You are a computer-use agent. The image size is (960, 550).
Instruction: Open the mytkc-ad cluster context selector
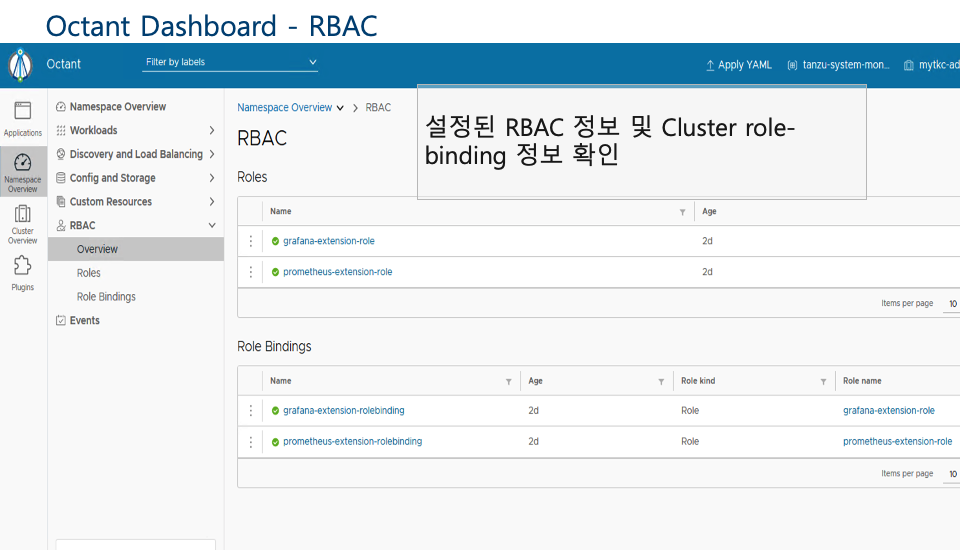[x=931, y=65]
